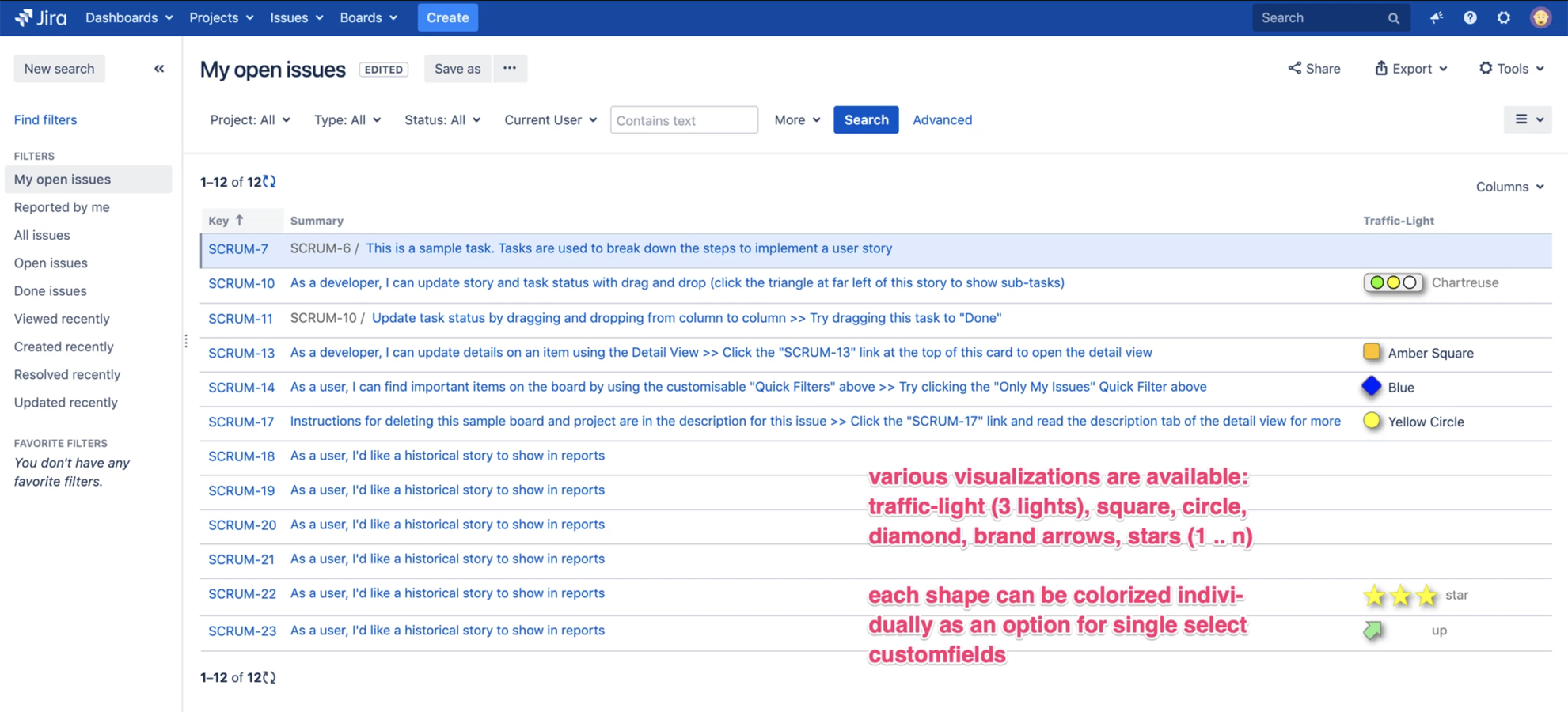The width and height of the screenshot is (1568, 712).
Task: Expand the More filters dropdown
Action: point(797,119)
